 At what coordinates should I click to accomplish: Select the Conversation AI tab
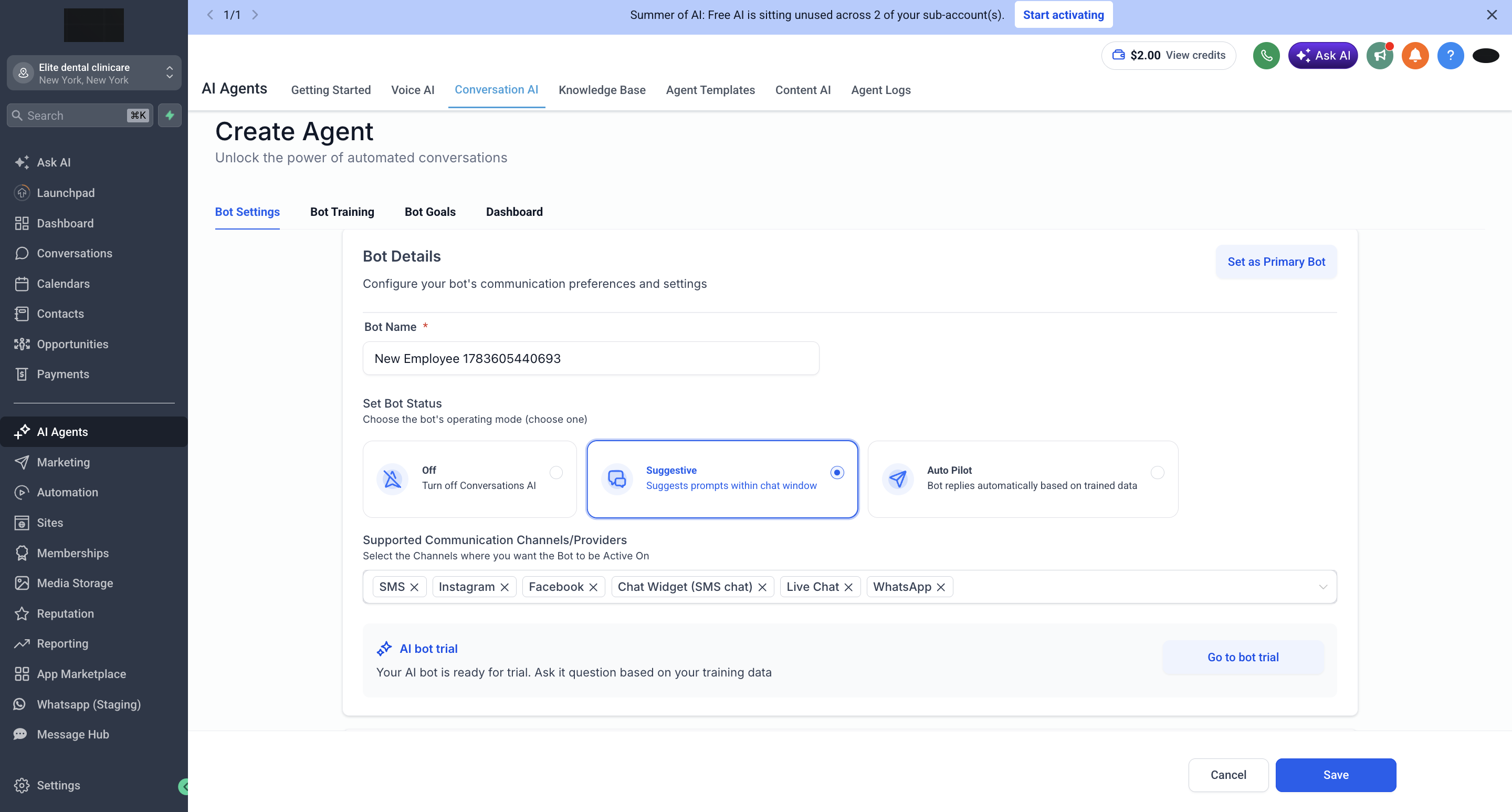click(497, 90)
